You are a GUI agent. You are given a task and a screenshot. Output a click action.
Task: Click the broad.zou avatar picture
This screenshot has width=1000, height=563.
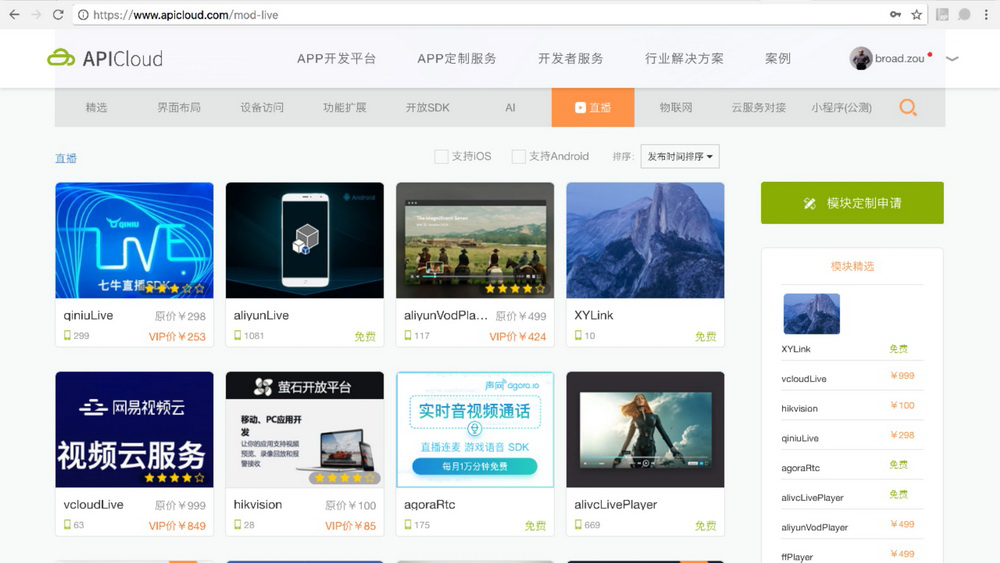pyautogui.click(x=860, y=58)
